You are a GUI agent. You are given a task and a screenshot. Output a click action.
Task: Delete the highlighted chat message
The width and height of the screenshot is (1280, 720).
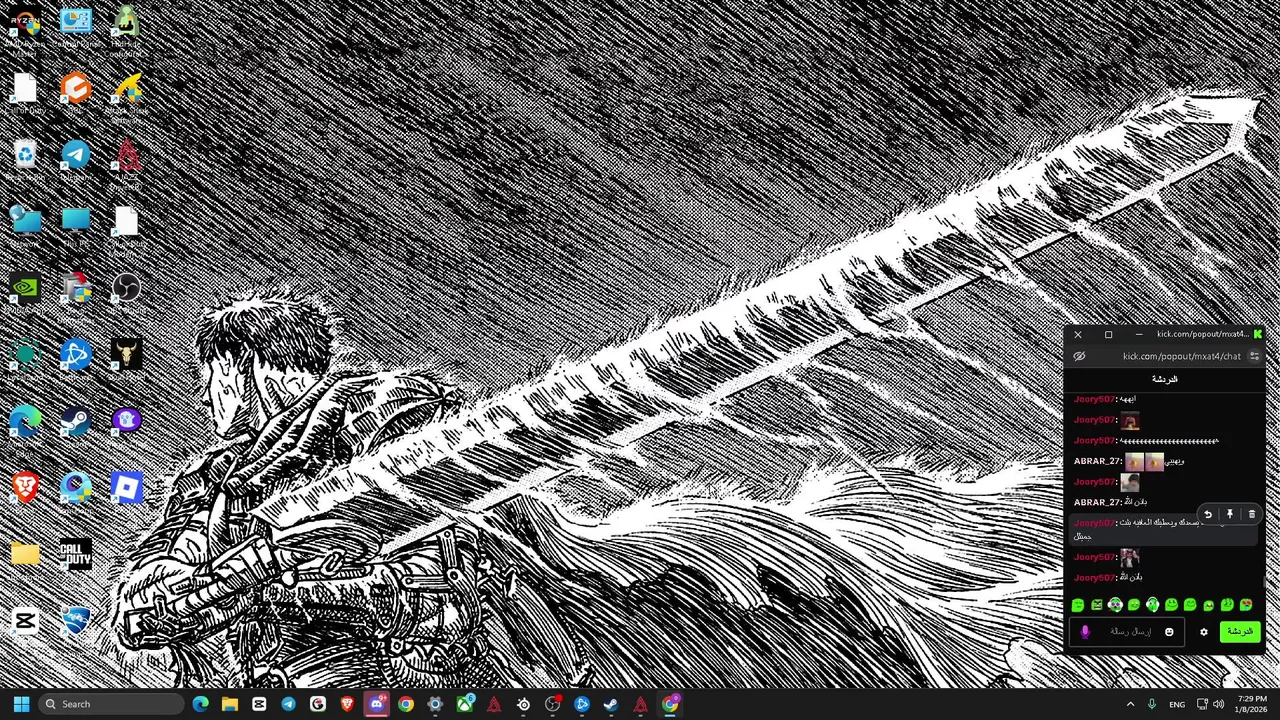click(x=1251, y=514)
